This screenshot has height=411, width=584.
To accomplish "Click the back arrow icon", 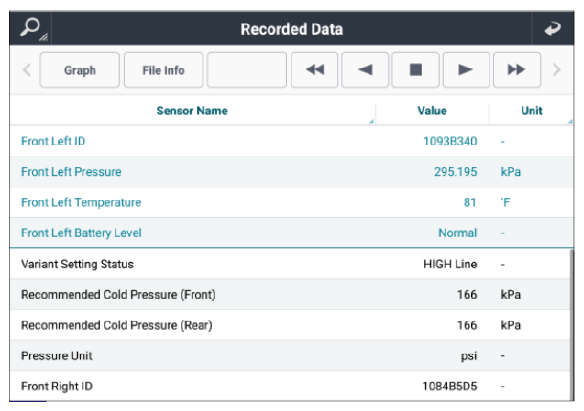I will (552, 29).
